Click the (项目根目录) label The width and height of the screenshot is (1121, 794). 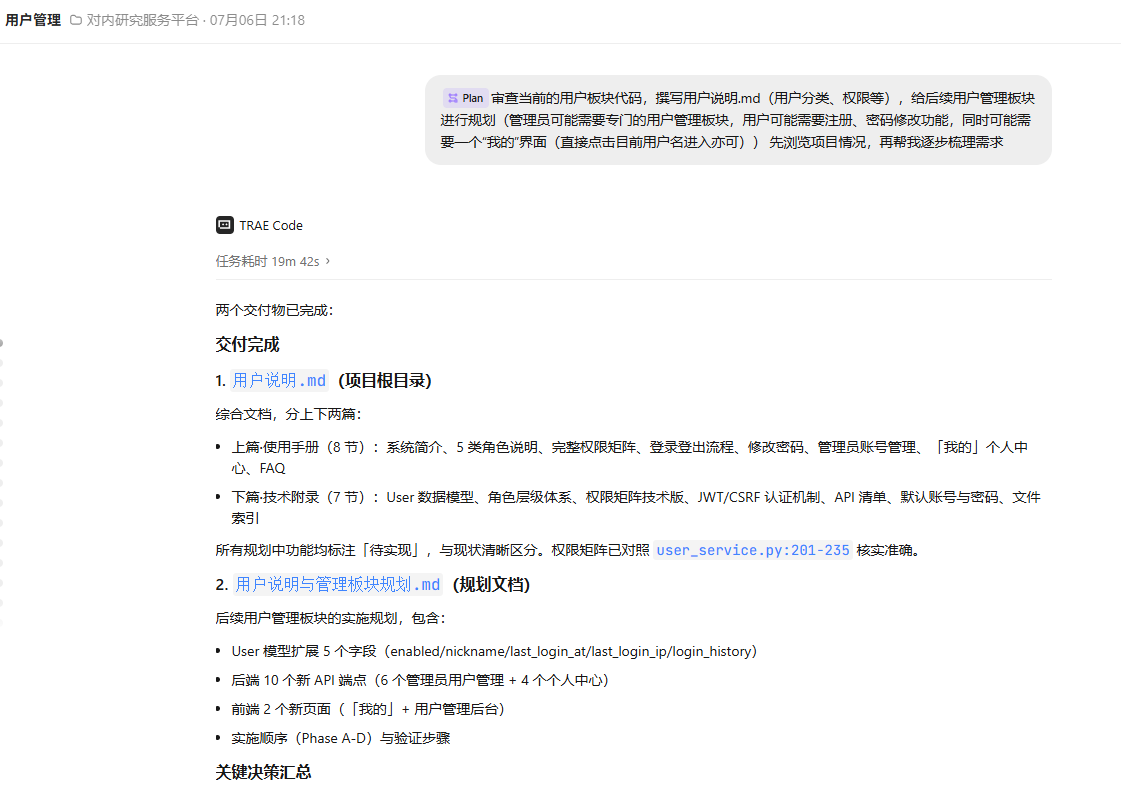pyautogui.click(x=385, y=381)
